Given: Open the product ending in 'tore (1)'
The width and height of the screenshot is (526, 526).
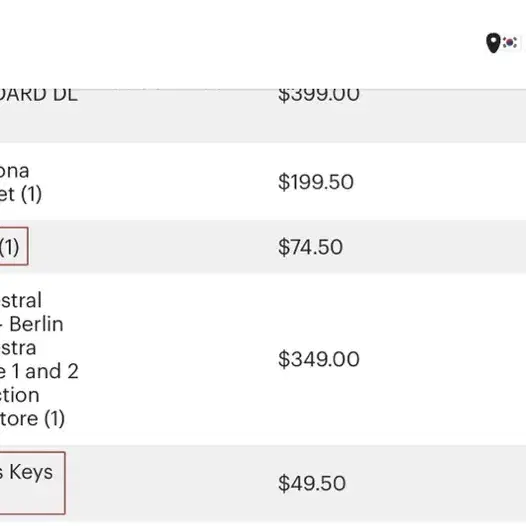Looking at the screenshot, I should click(32, 419).
